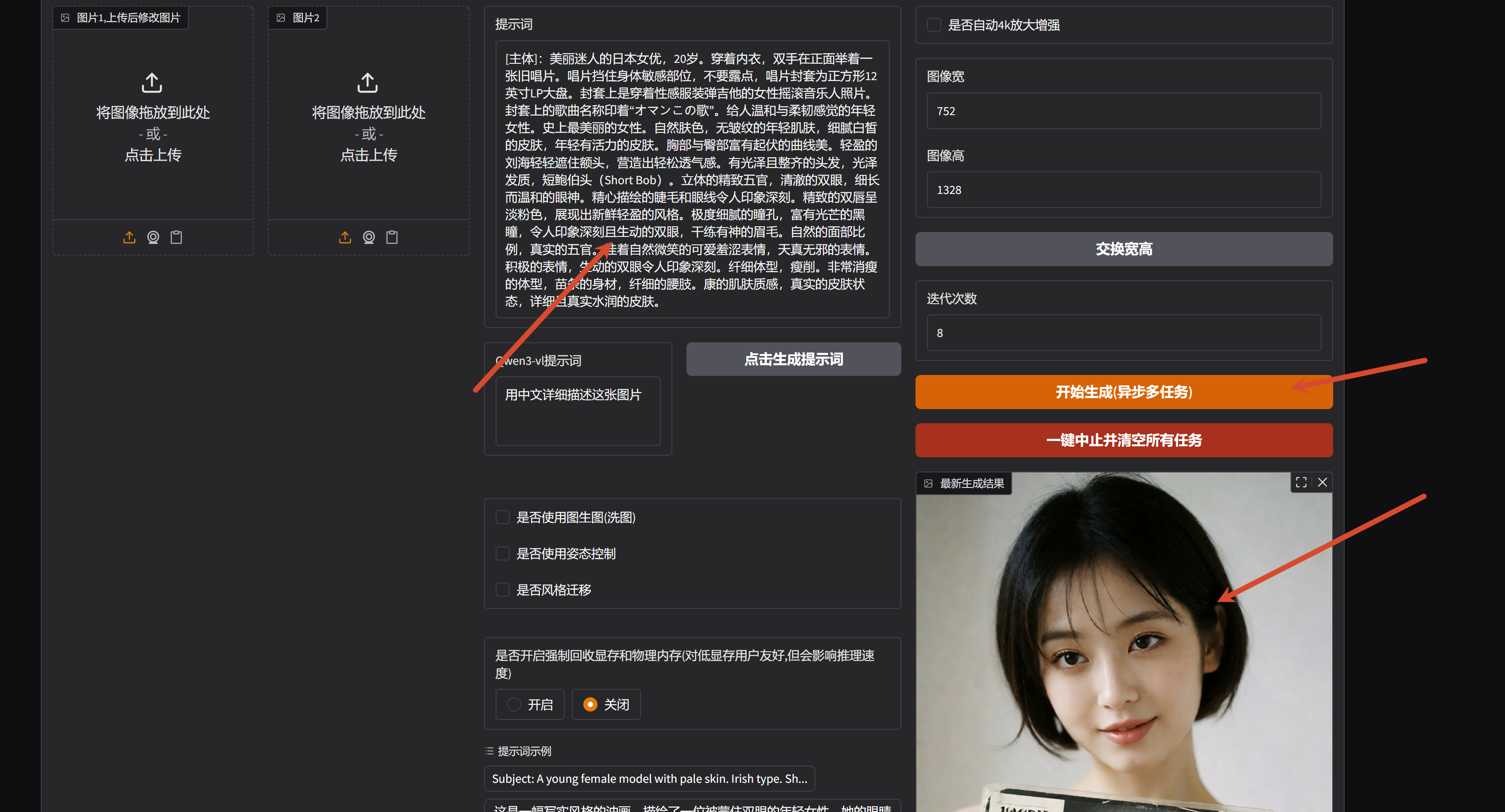Screen dimensions: 1505x812
Task: Paste from clipboard into 图片2
Action: tap(392, 237)
